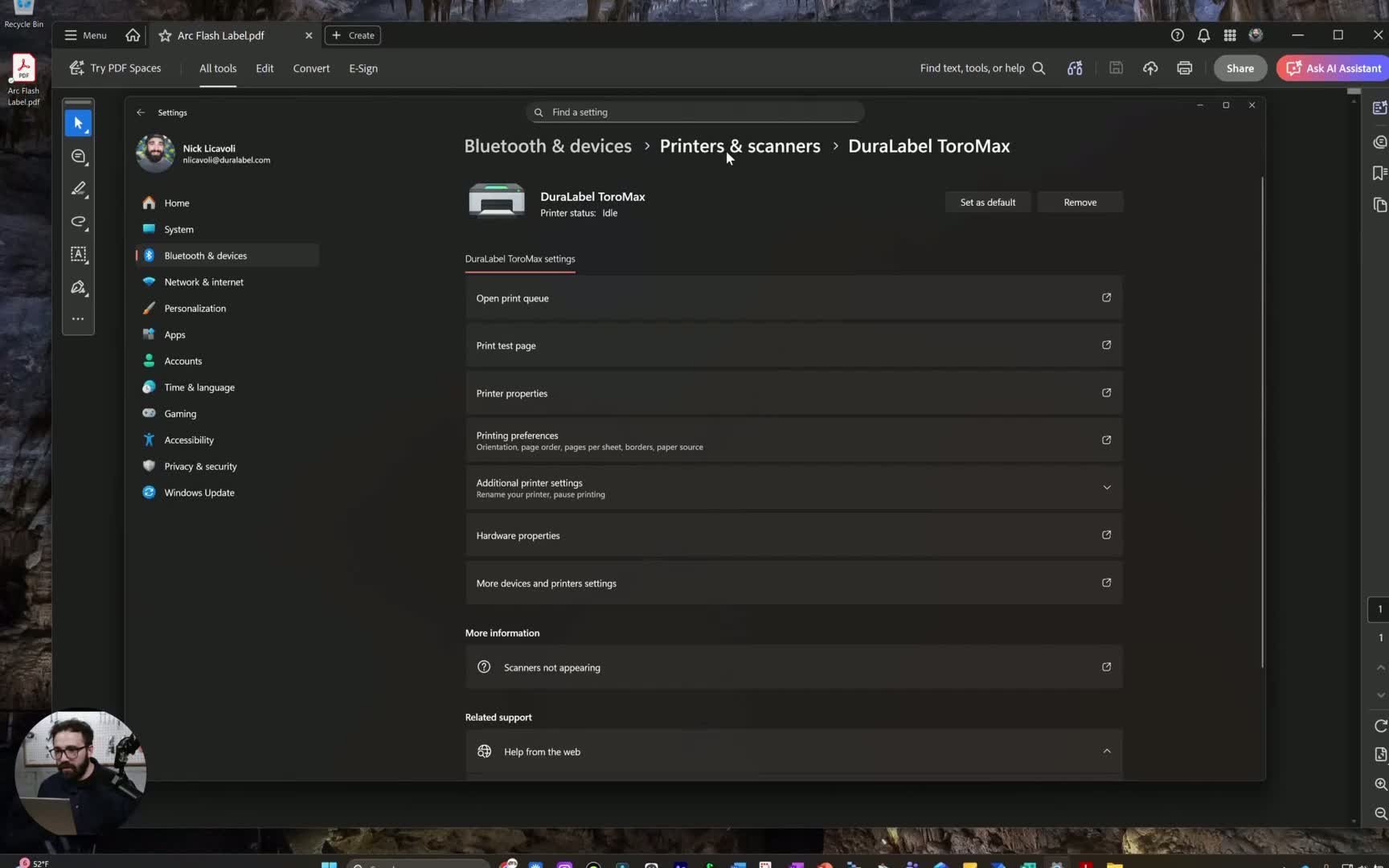Go to Printers & scanners breadcrumb
Viewport: 1389px width, 868px height.
coord(740,146)
